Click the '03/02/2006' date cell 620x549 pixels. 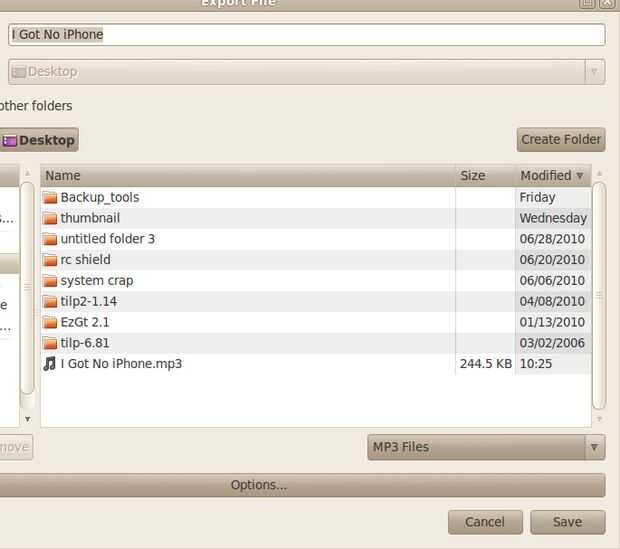552,343
